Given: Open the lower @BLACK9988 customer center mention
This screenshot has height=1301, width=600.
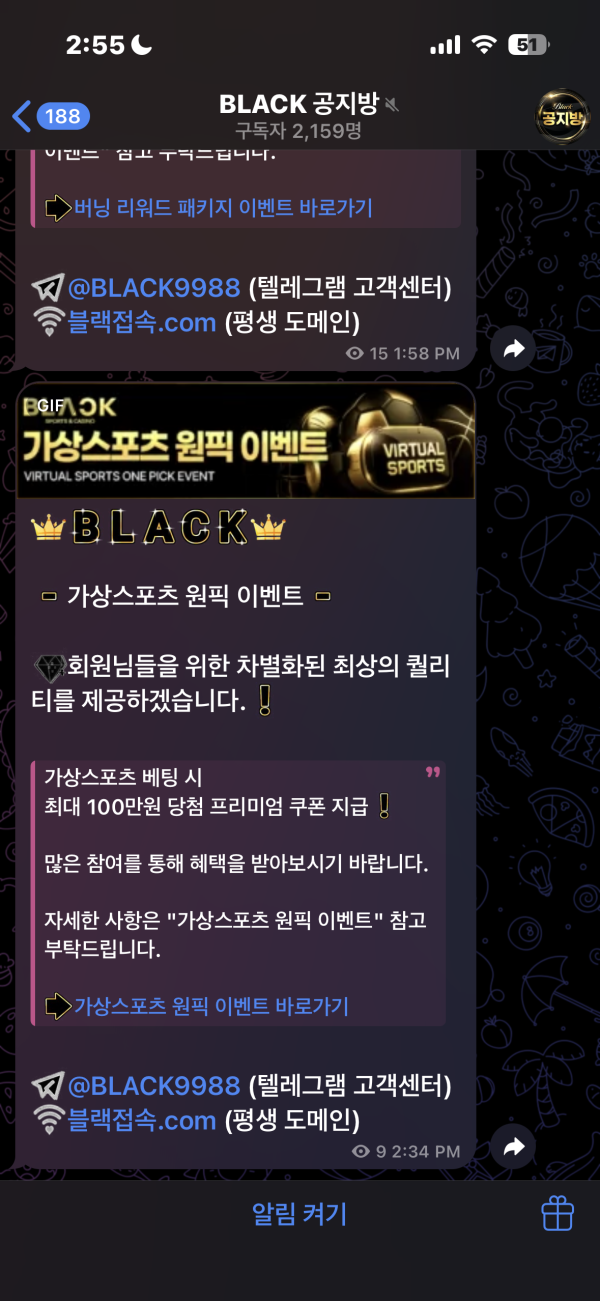Looking at the screenshot, I should pos(154,1085).
